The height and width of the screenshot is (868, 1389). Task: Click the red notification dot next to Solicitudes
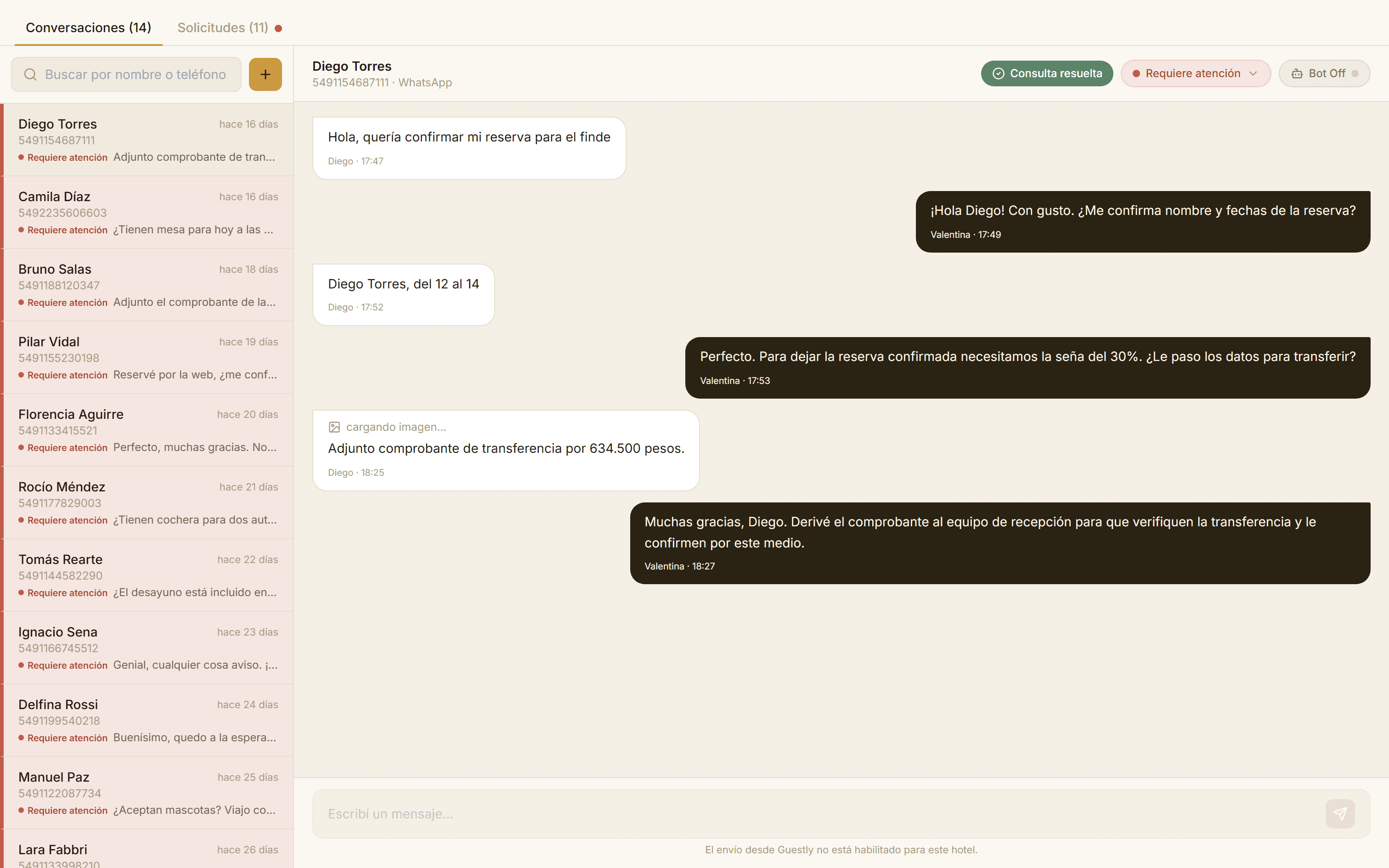pos(278,28)
